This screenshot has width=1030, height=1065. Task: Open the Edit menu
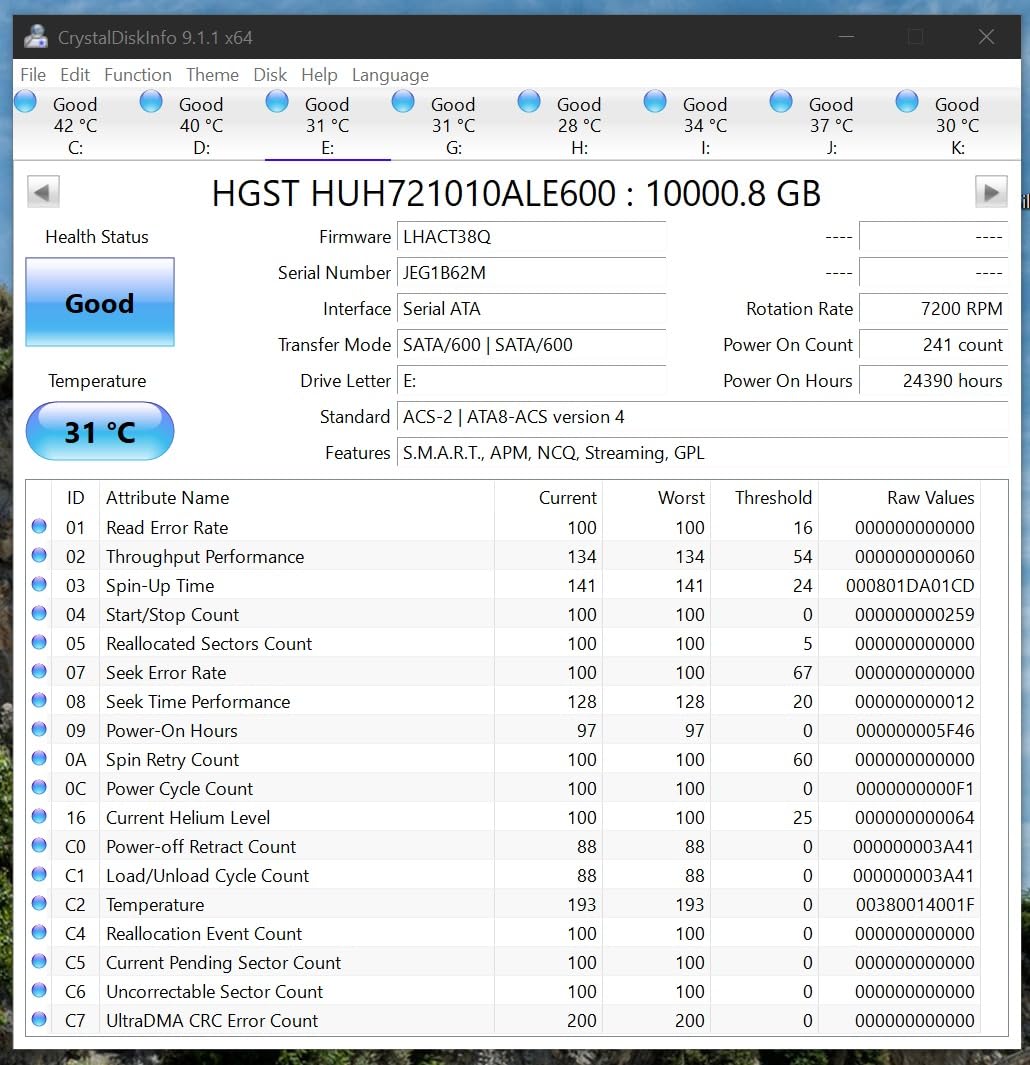(x=75, y=75)
